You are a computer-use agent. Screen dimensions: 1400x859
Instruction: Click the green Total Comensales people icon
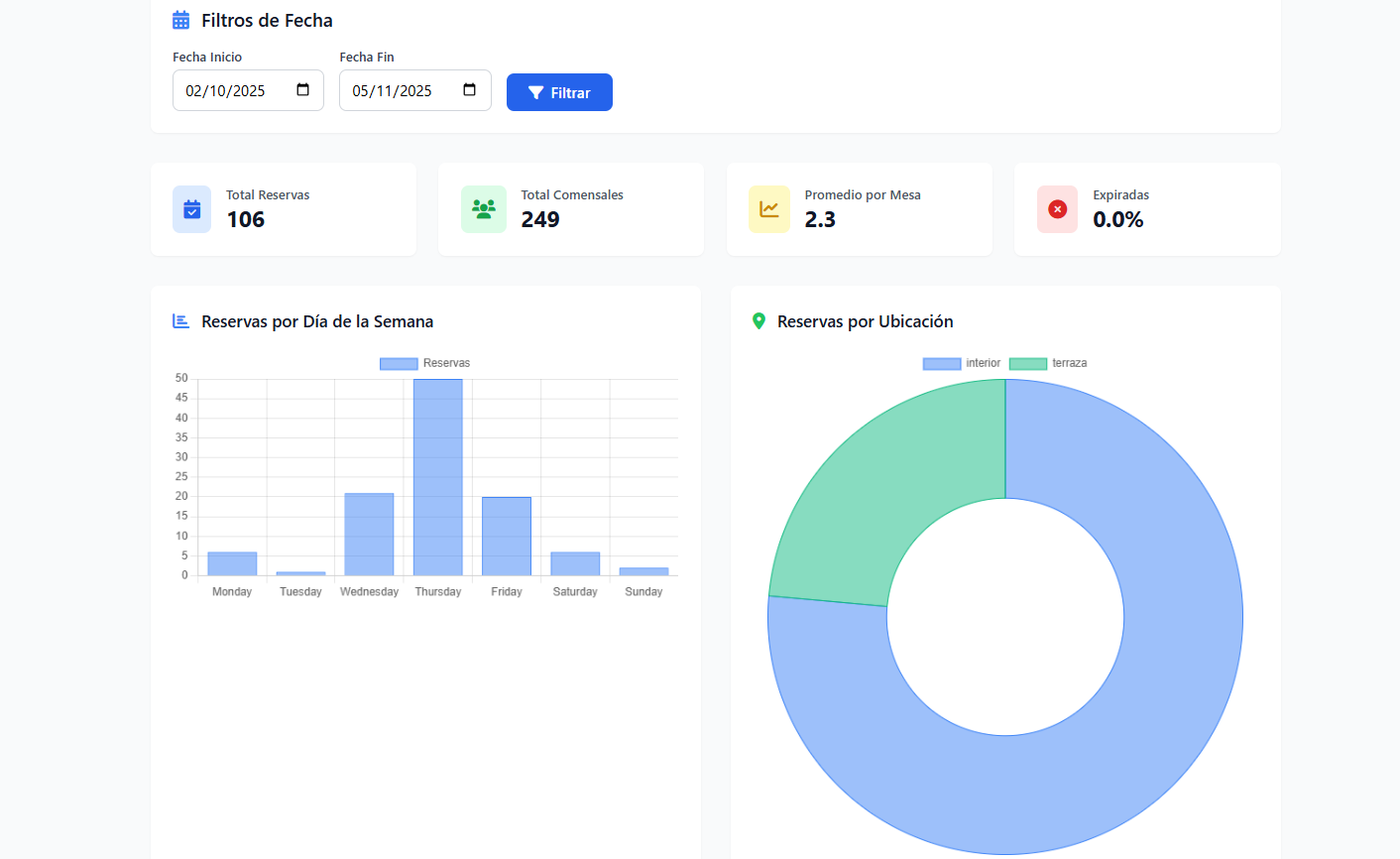484,209
